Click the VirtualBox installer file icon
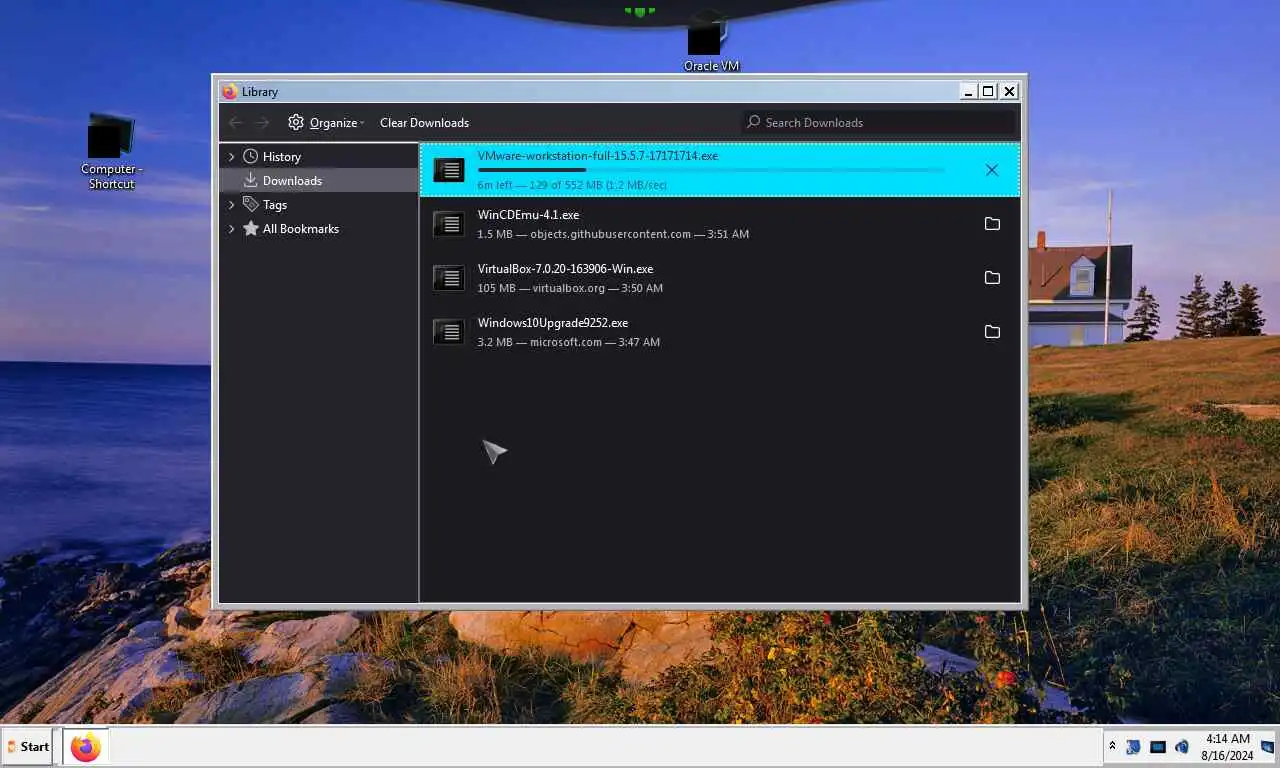 (x=449, y=278)
